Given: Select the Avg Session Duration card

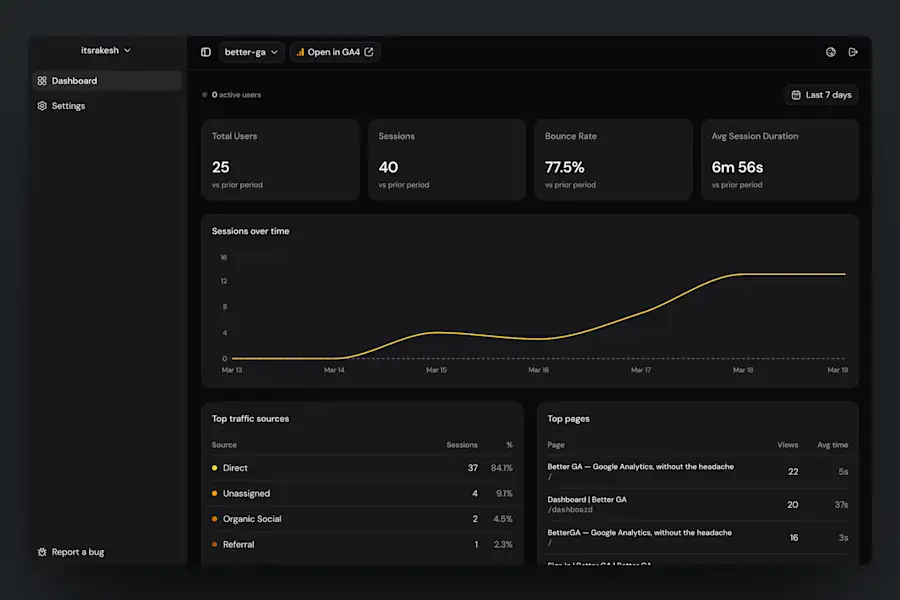Looking at the screenshot, I should (779, 160).
